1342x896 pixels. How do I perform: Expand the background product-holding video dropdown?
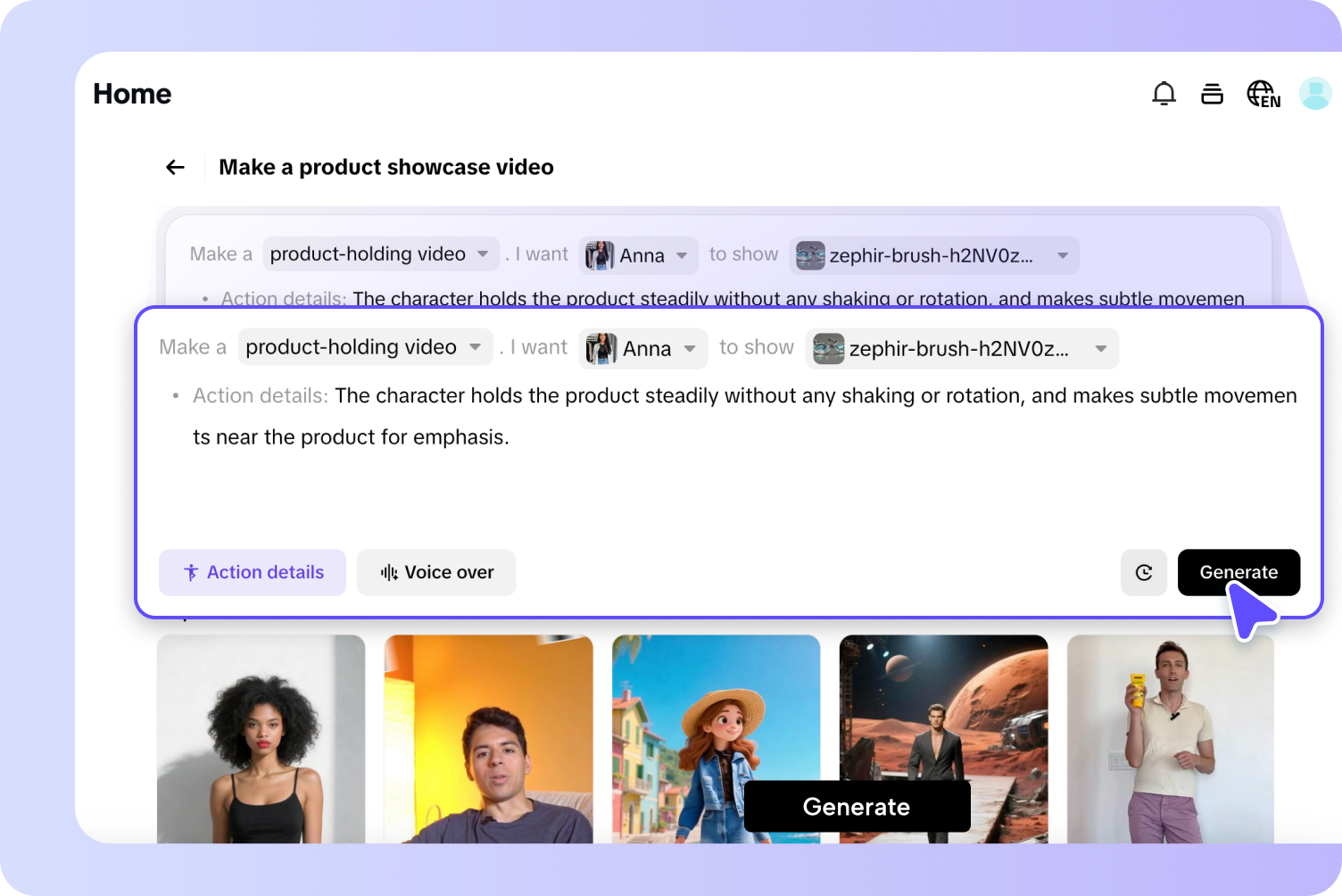click(381, 254)
